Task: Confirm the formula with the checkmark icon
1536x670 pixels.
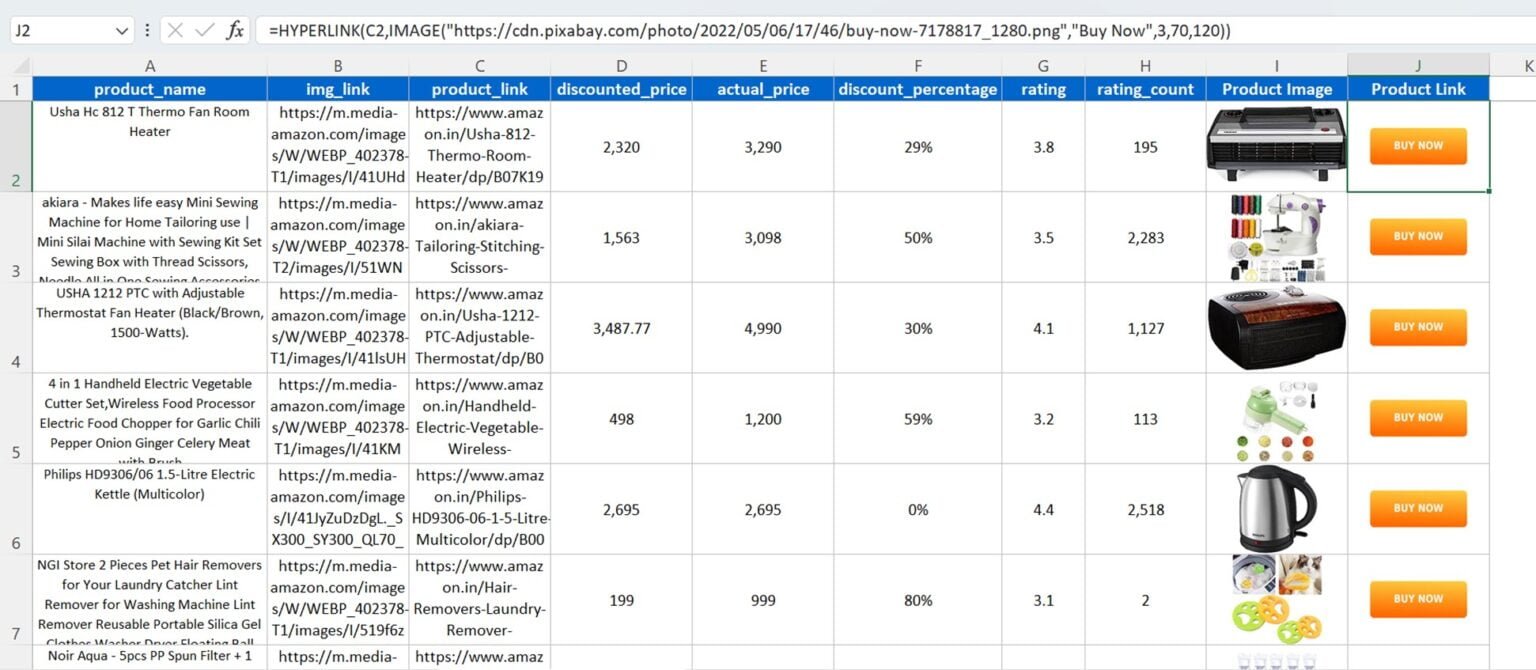Action: pos(206,29)
